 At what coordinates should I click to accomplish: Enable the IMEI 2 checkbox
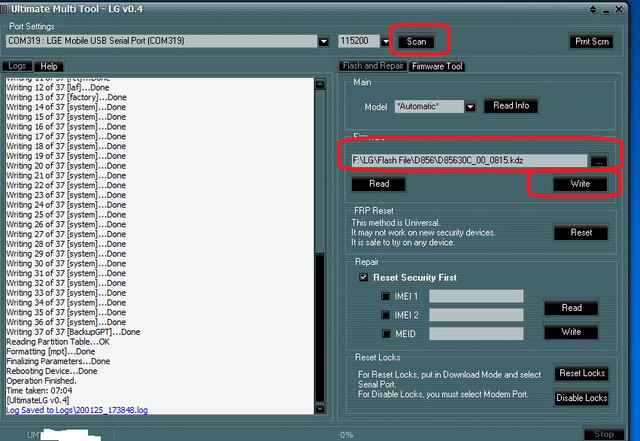pyautogui.click(x=385, y=315)
